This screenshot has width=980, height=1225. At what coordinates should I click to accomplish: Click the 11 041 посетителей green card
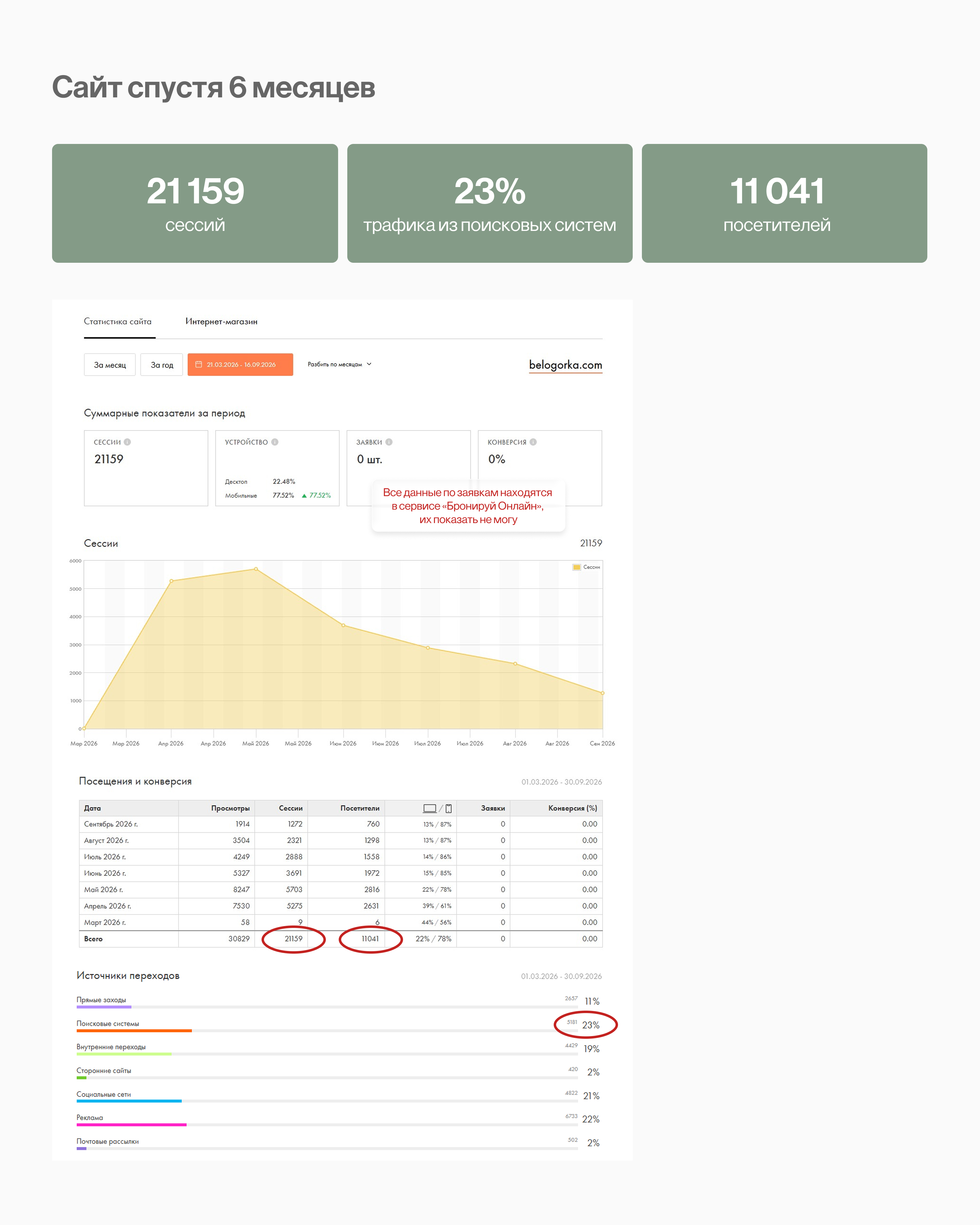click(785, 203)
